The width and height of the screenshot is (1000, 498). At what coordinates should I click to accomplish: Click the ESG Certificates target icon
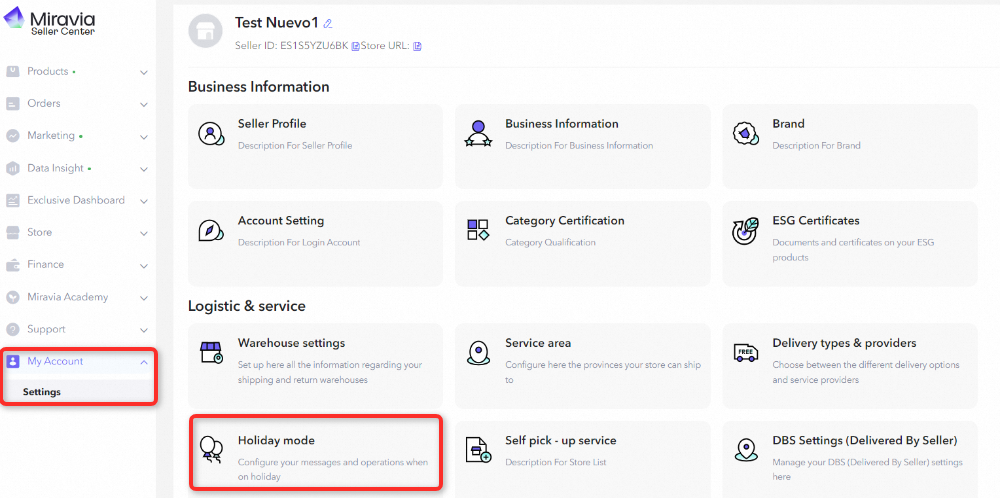745,231
